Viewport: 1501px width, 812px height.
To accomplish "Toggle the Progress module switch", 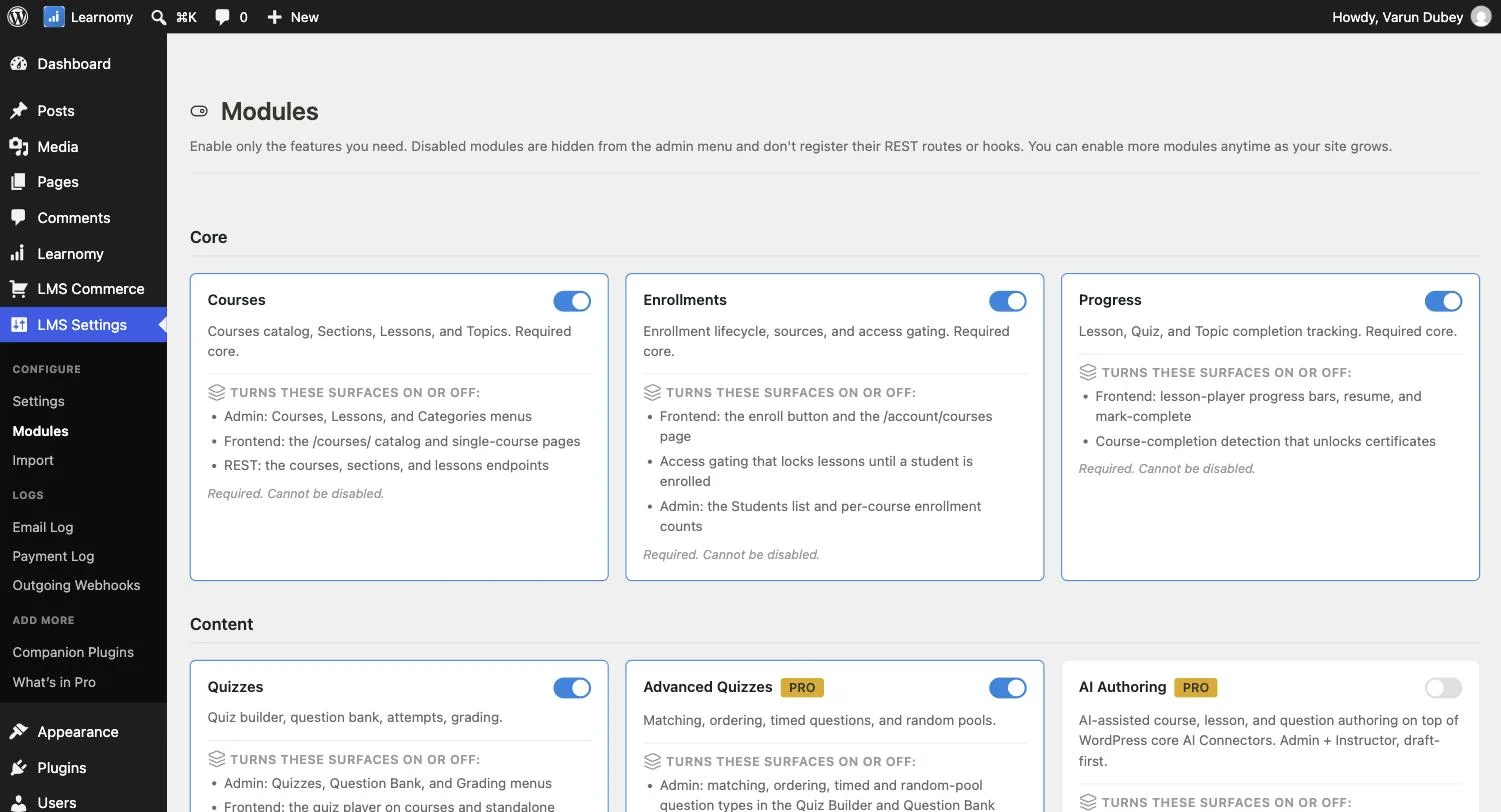I will point(1443,301).
